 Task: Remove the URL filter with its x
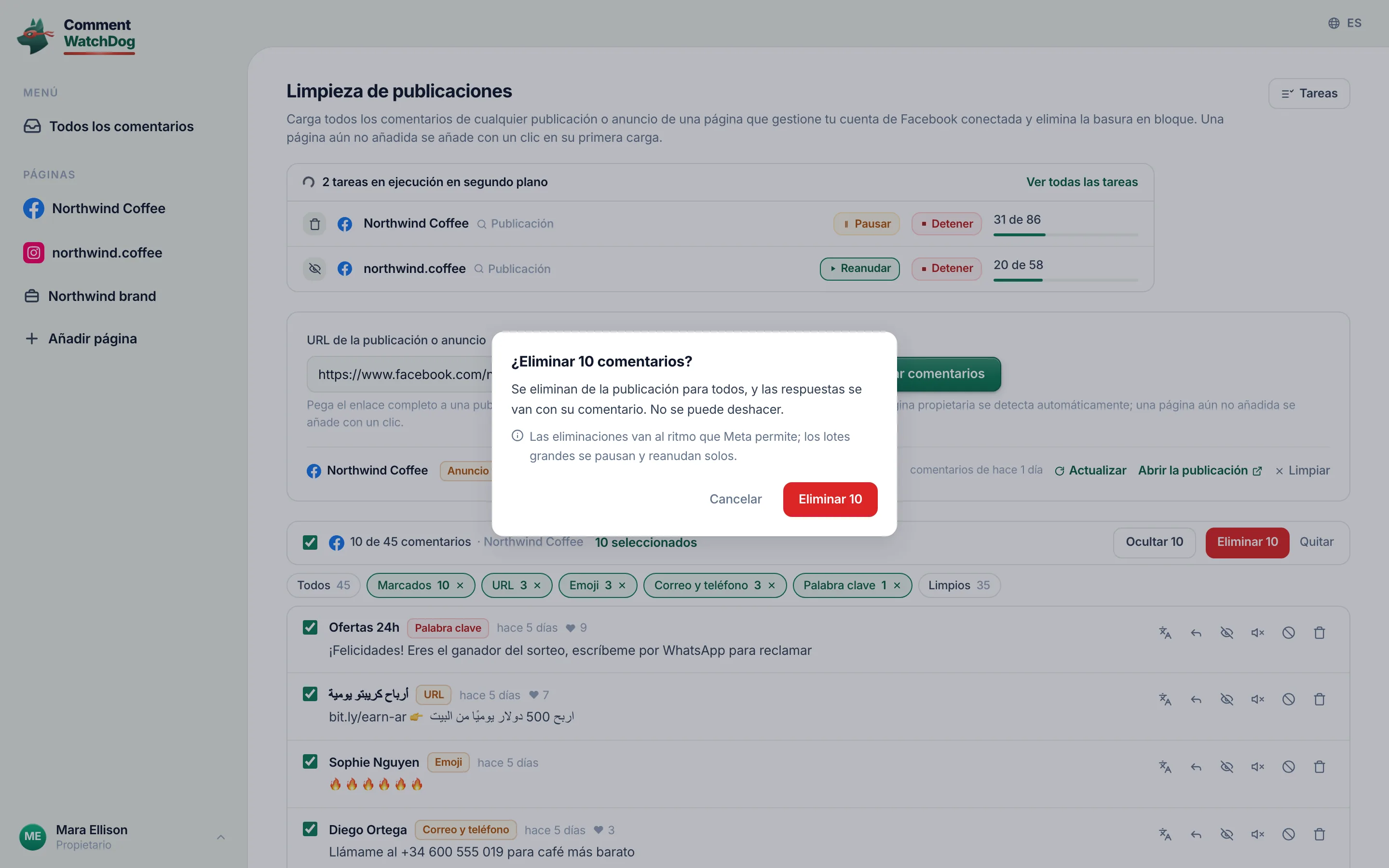[537, 585]
